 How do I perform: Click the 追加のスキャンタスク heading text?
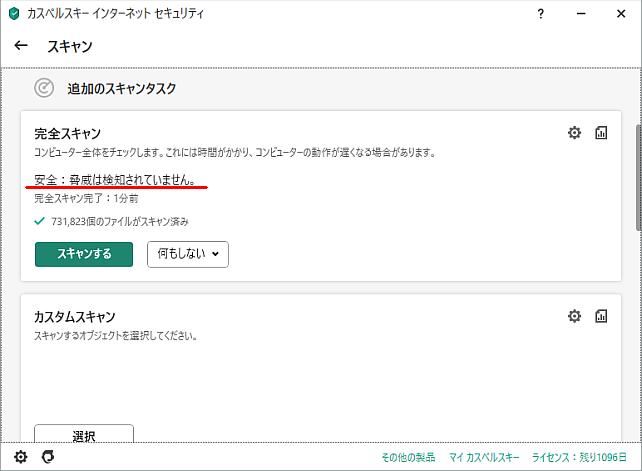coord(122,88)
